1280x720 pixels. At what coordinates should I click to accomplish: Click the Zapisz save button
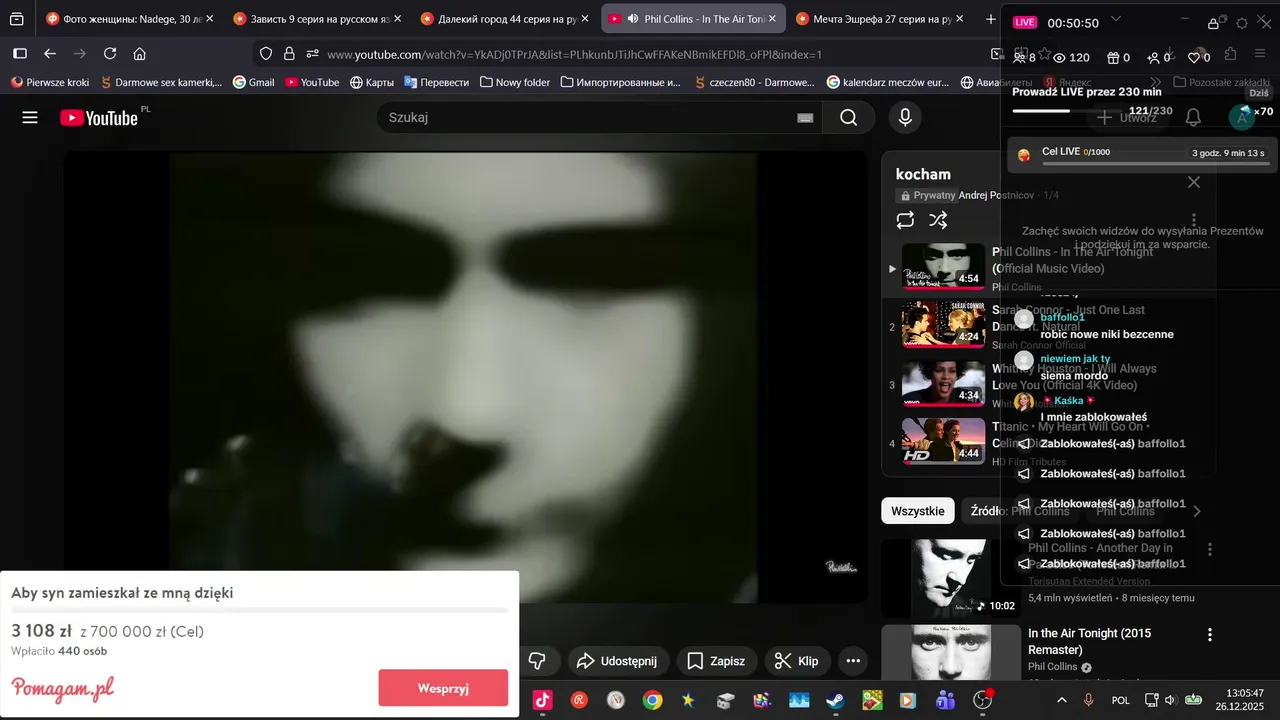click(x=715, y=661)
